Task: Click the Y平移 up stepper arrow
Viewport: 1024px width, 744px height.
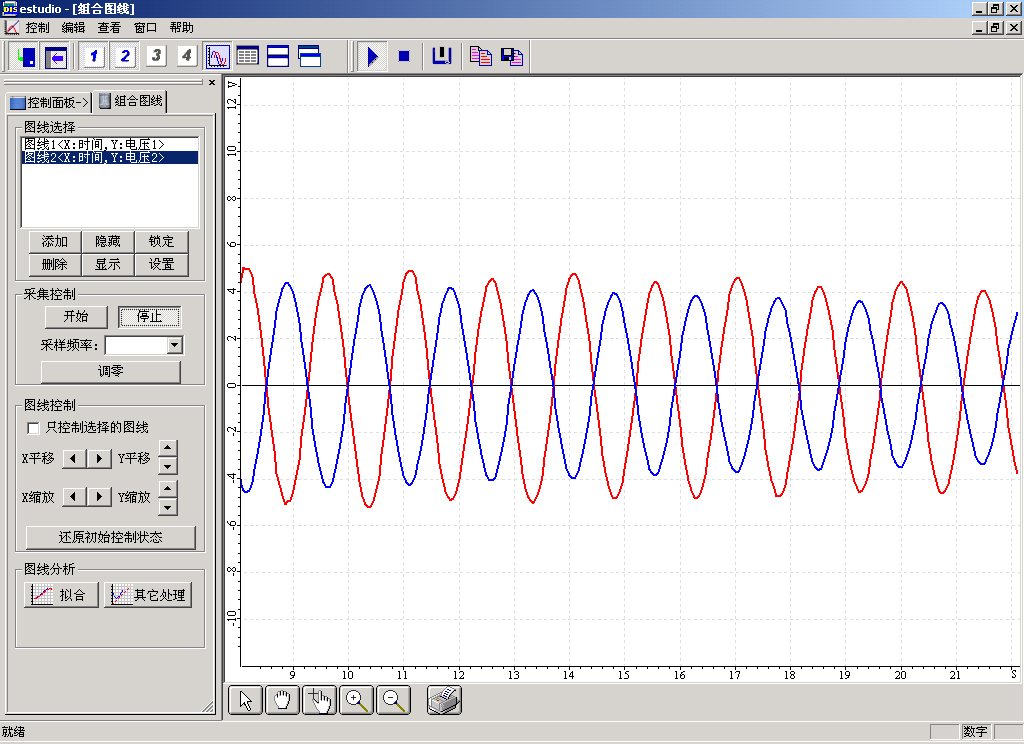Action: click(168, 450)
